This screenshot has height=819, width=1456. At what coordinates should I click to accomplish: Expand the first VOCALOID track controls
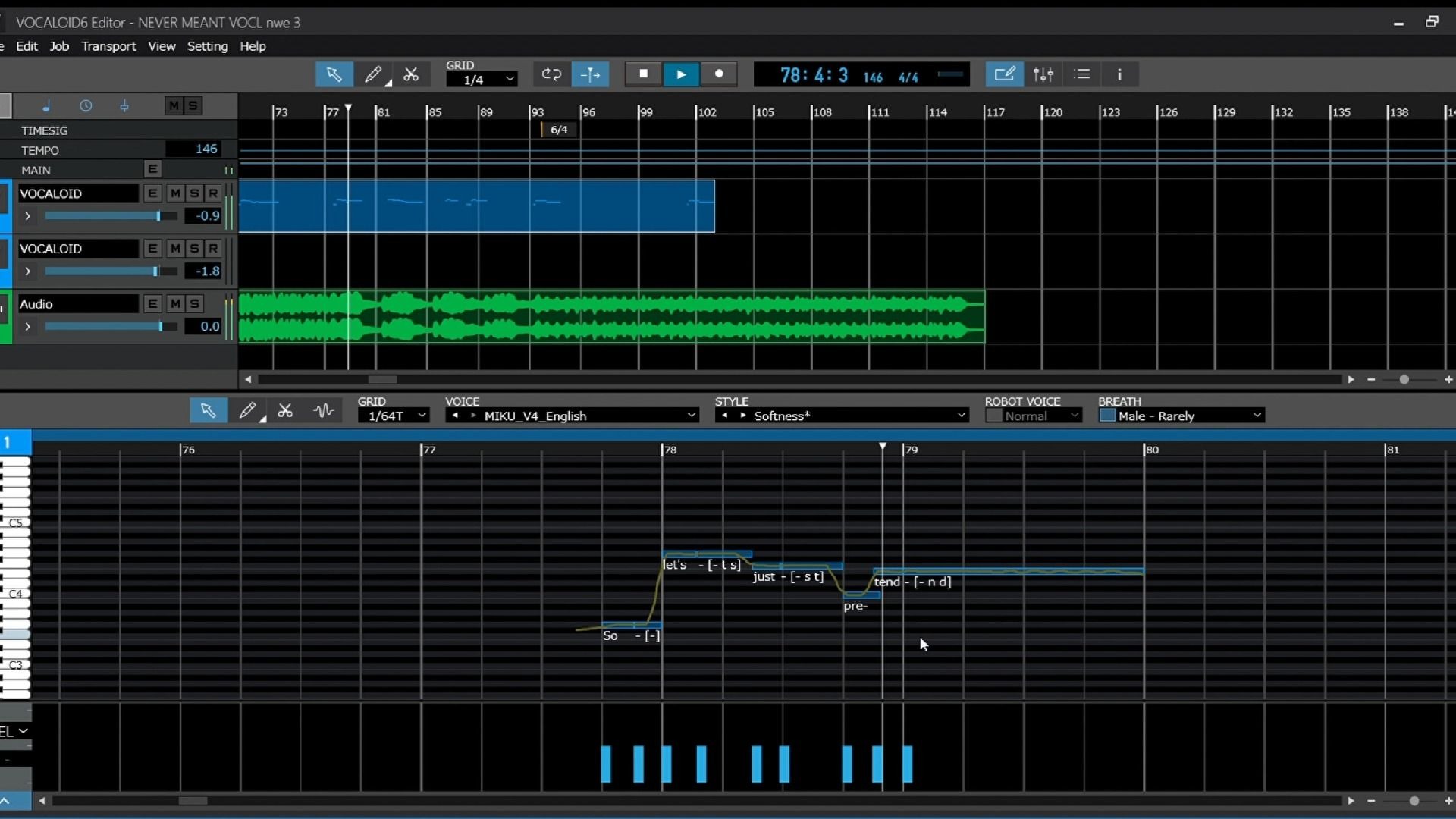click(28, 216)
